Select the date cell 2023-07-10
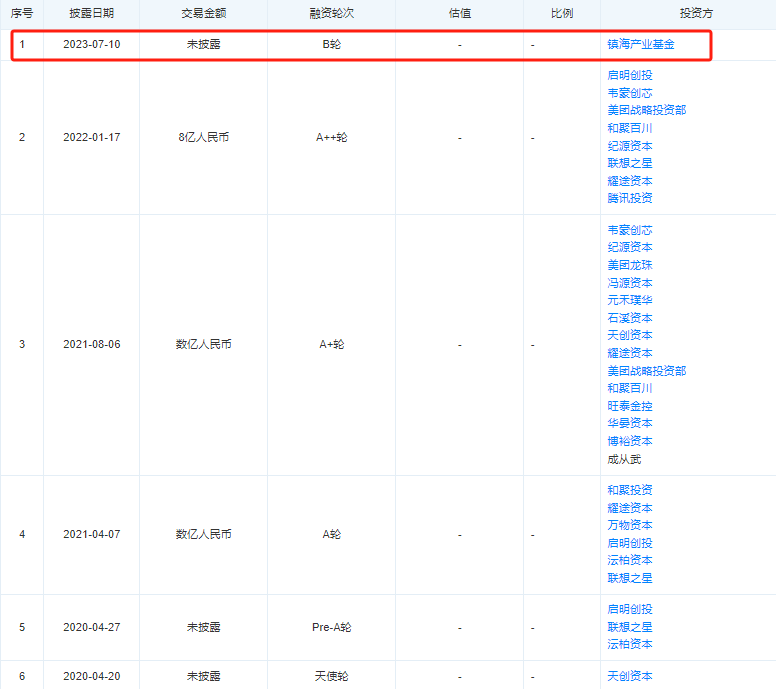Screen dimensions: 776x689 coord(92,45)
